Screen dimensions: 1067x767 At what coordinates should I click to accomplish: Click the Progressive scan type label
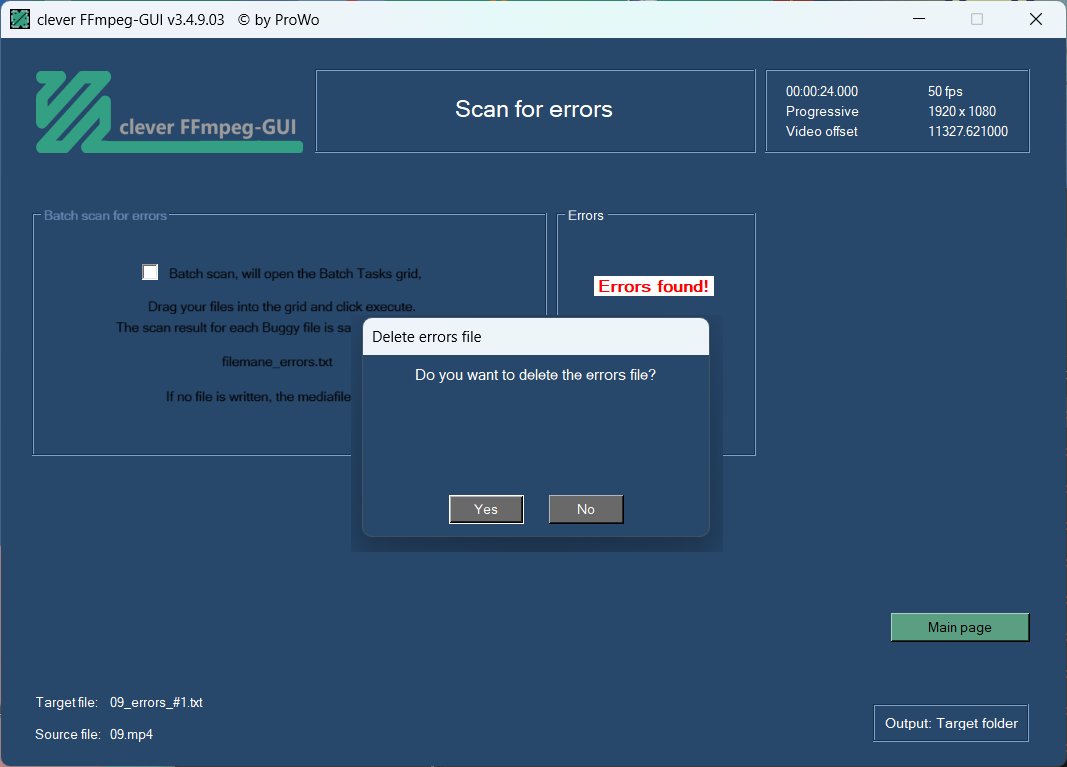pos(822,112)
